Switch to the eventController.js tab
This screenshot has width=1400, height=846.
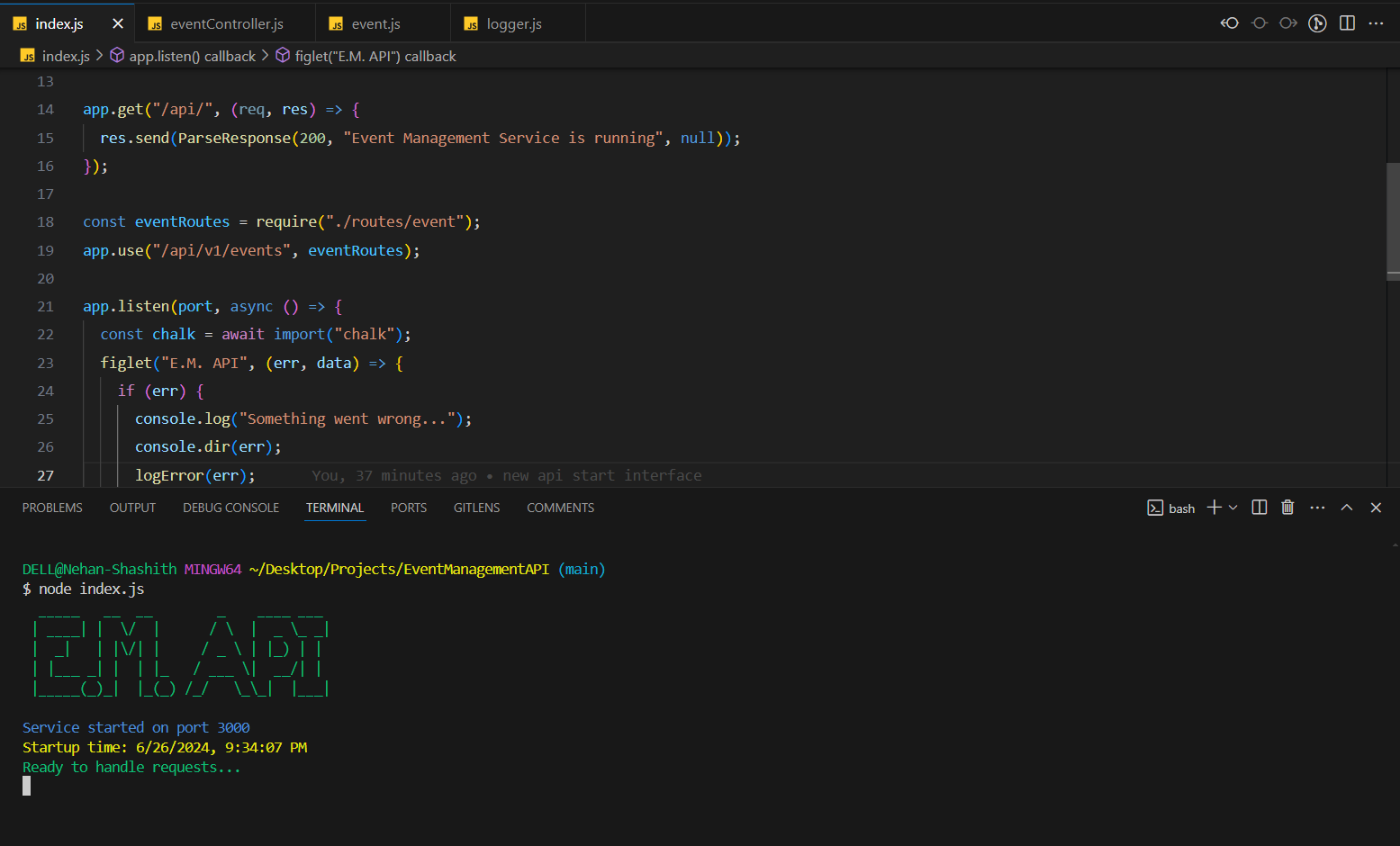coord(225,24)
